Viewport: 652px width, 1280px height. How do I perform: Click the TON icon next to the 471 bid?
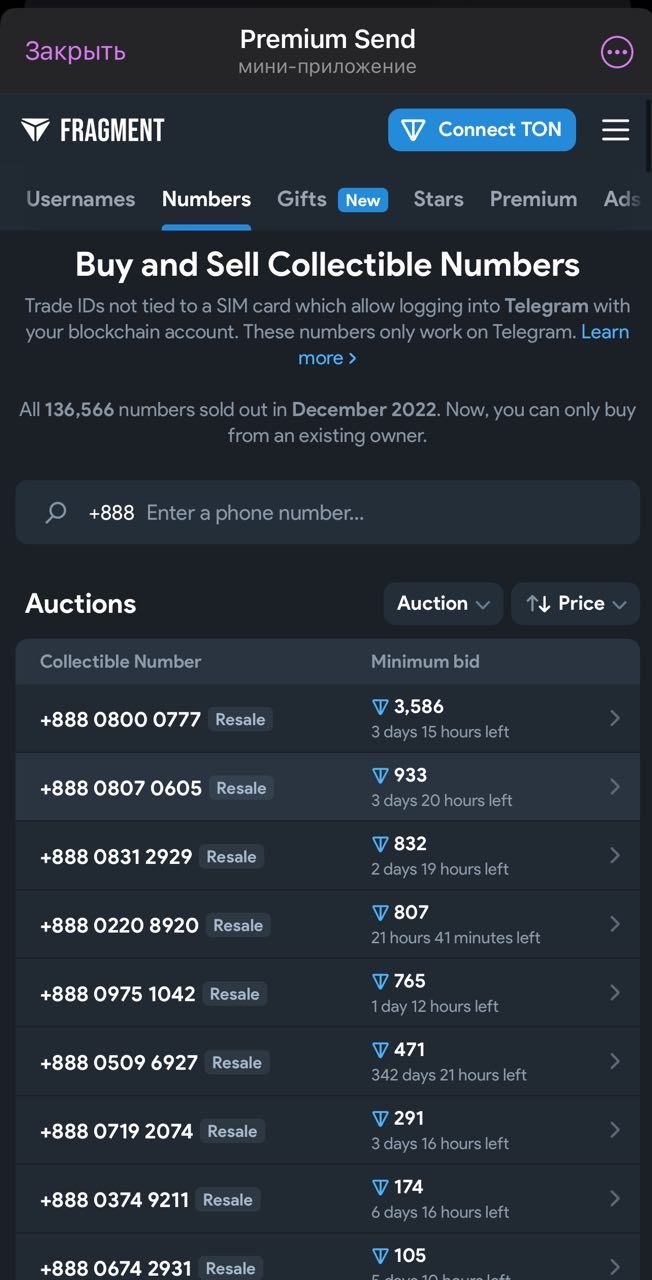[x=381, y=1050]
